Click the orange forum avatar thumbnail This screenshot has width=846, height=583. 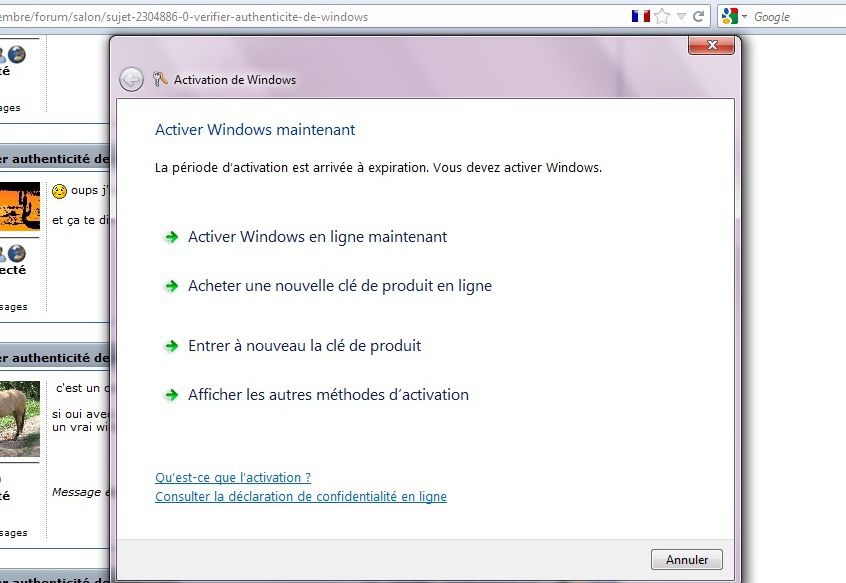20,205
